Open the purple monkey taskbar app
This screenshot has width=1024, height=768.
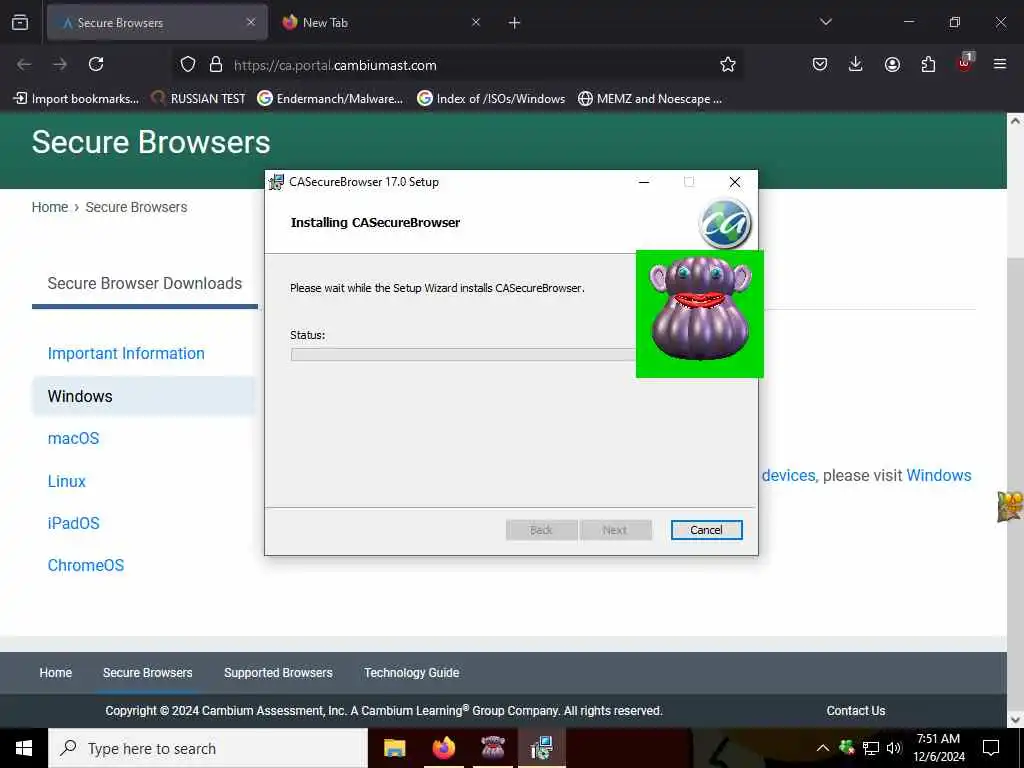coord(492,748)
